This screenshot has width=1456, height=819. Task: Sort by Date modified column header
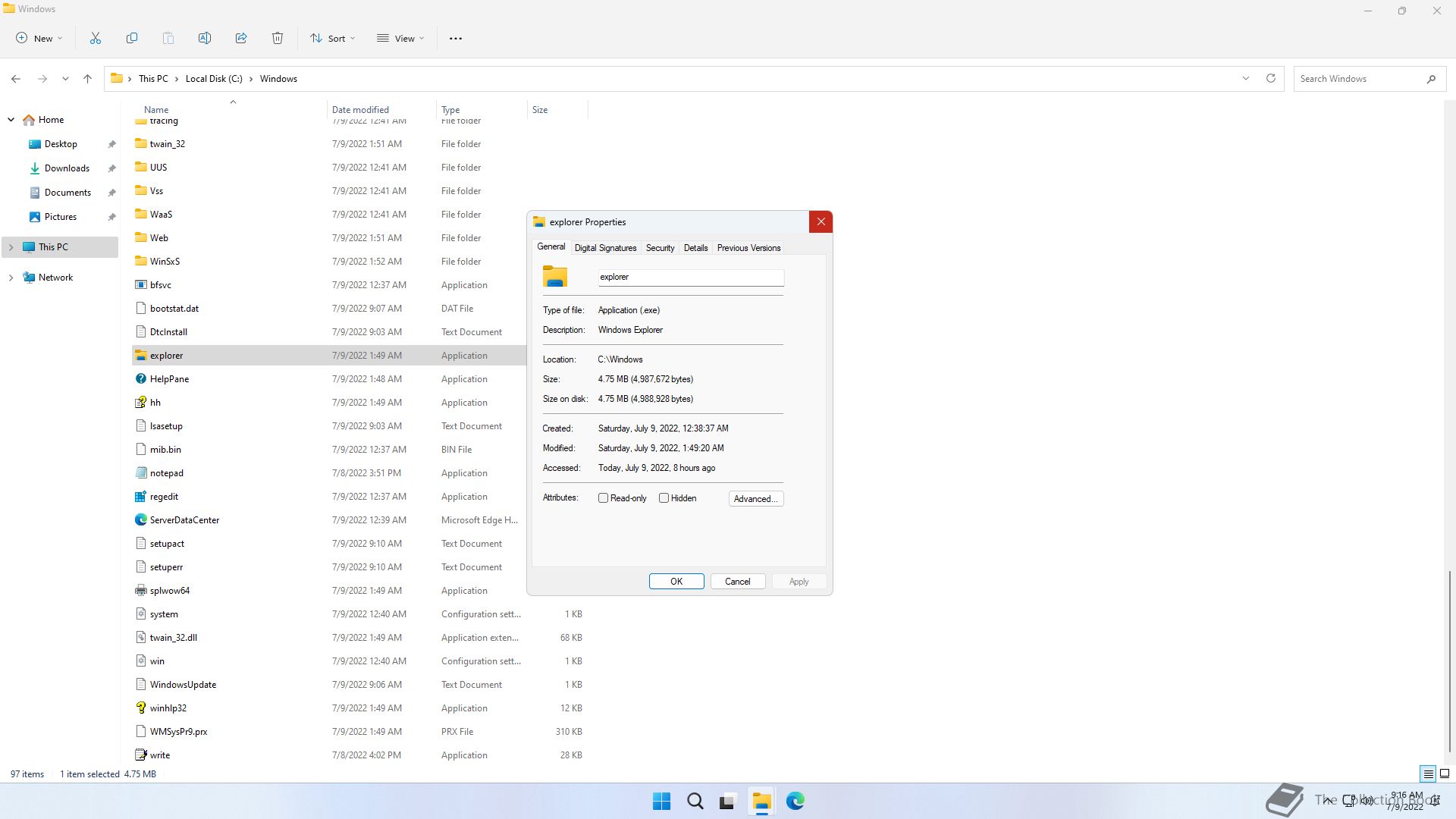click(381, 110)
